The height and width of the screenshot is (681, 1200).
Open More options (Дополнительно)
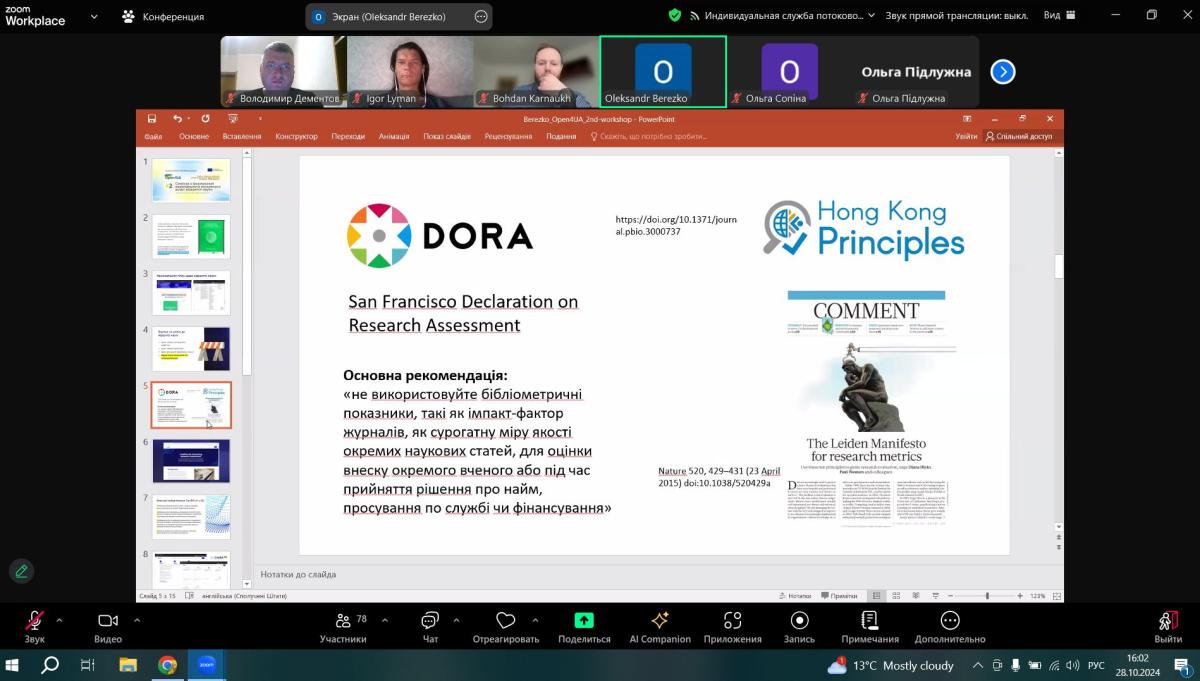(950, 626)
